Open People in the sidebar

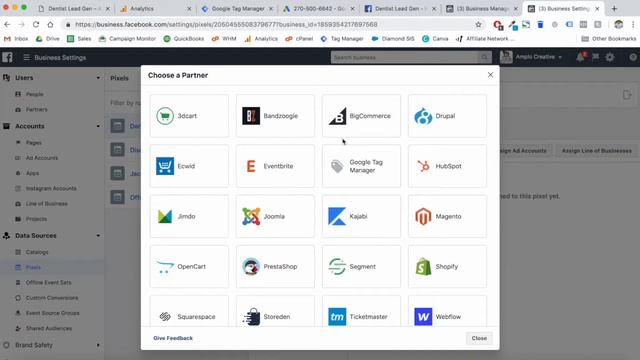tap(34, 94)
